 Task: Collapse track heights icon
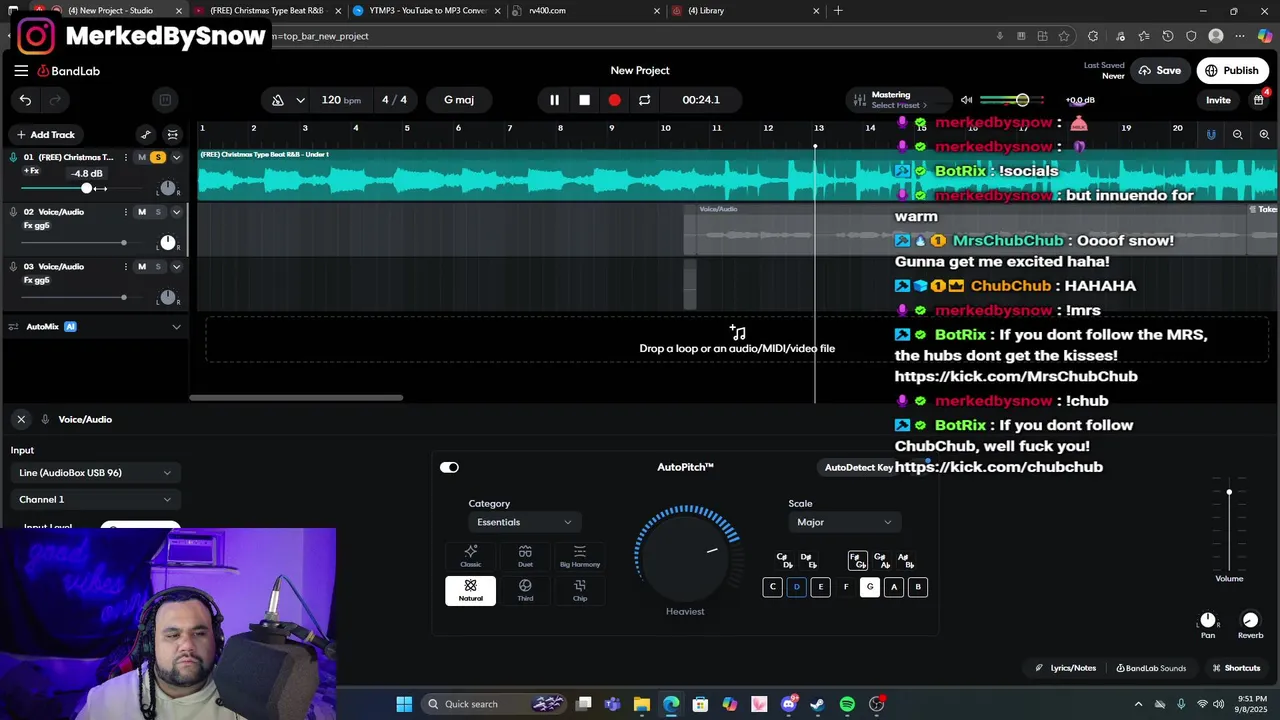pos(173,135)
